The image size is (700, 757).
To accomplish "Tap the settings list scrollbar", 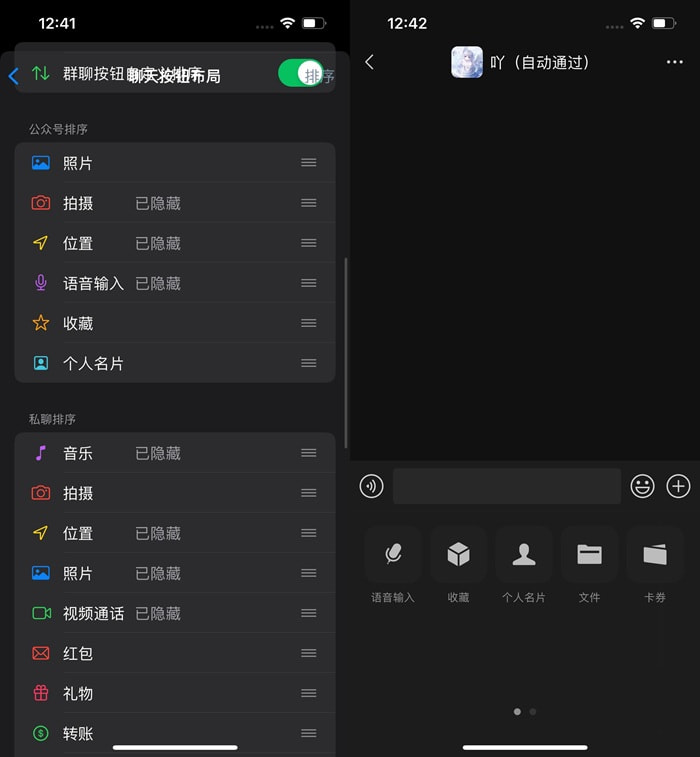I will pos(346,353).
